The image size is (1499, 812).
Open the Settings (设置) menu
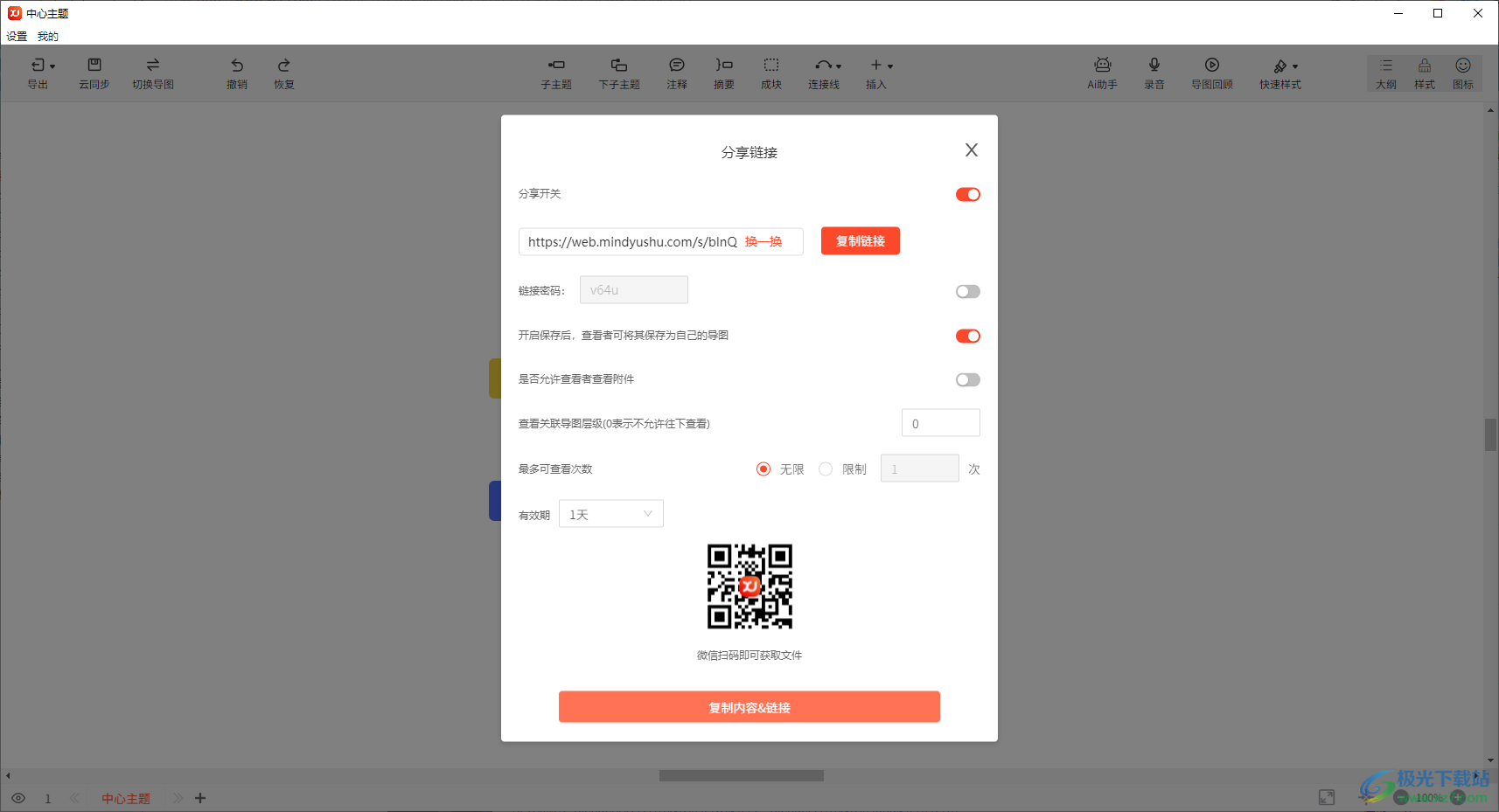(17, 37)
